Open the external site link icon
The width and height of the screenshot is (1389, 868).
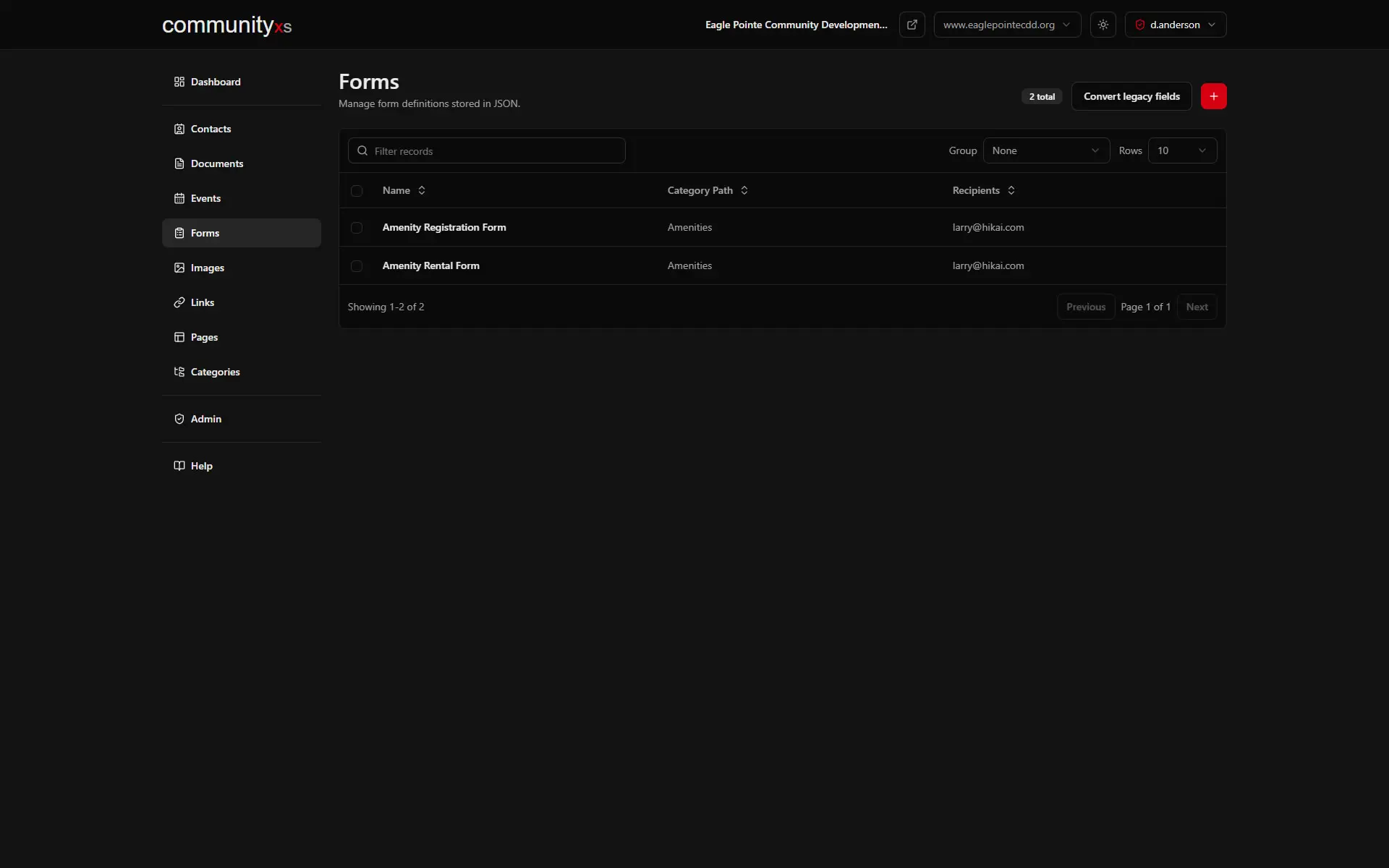point(912,25)
